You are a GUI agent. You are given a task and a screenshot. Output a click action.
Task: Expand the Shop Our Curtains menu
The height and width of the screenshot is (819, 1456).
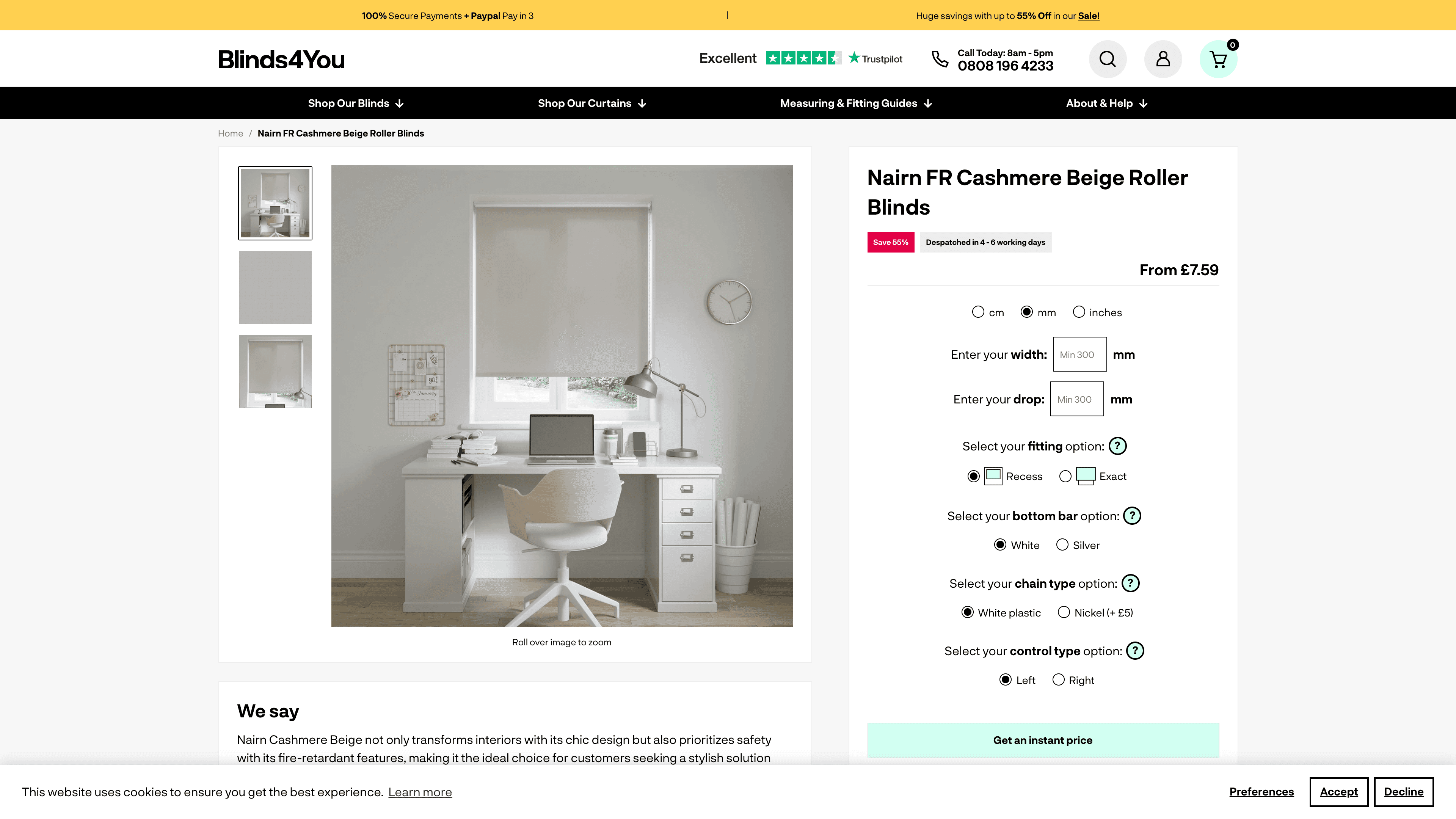(592, 104)
